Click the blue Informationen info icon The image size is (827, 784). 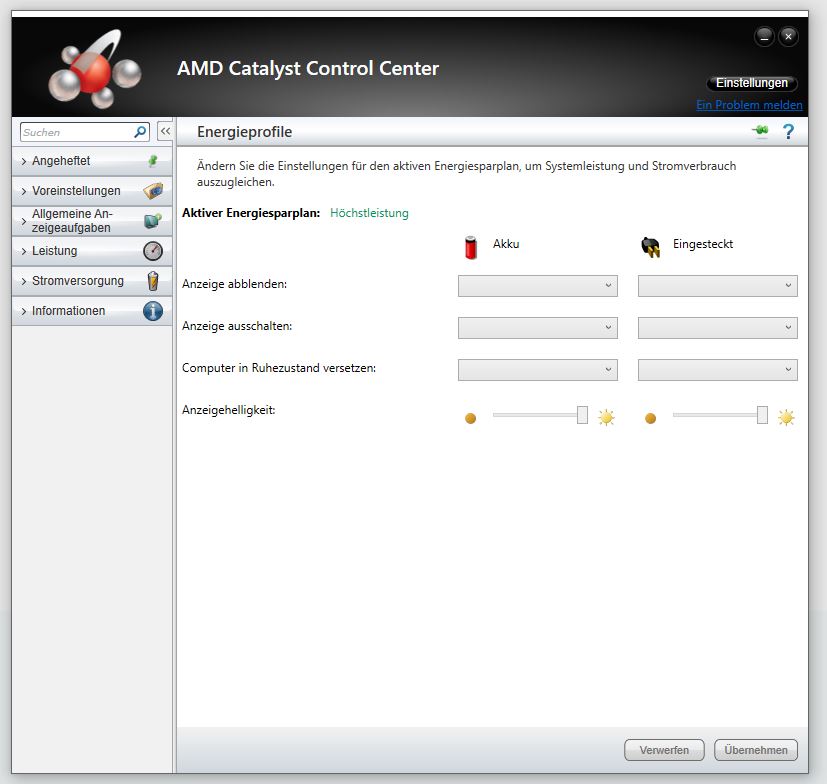(x=153, y=311)
